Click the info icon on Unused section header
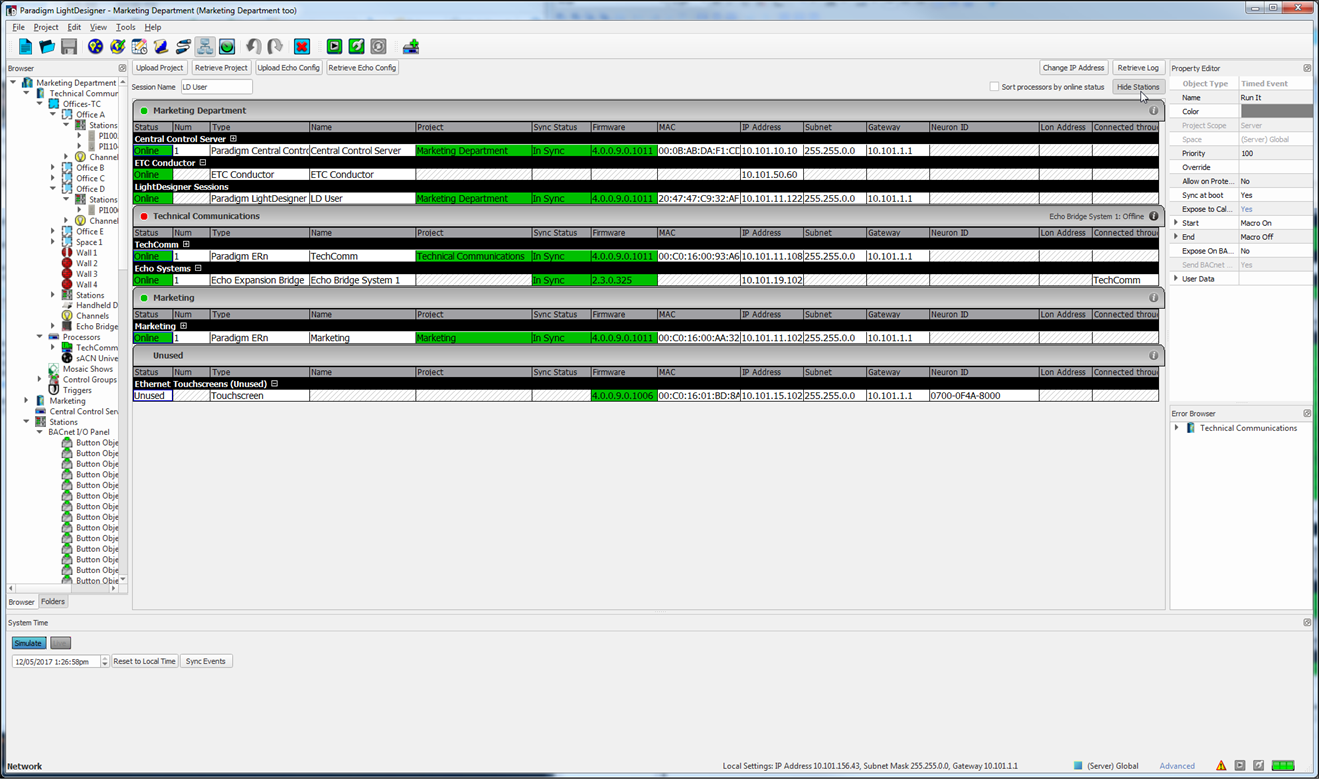This screenshot has height=784, width=1319. pyautogui.click(x=1153, y=355)
